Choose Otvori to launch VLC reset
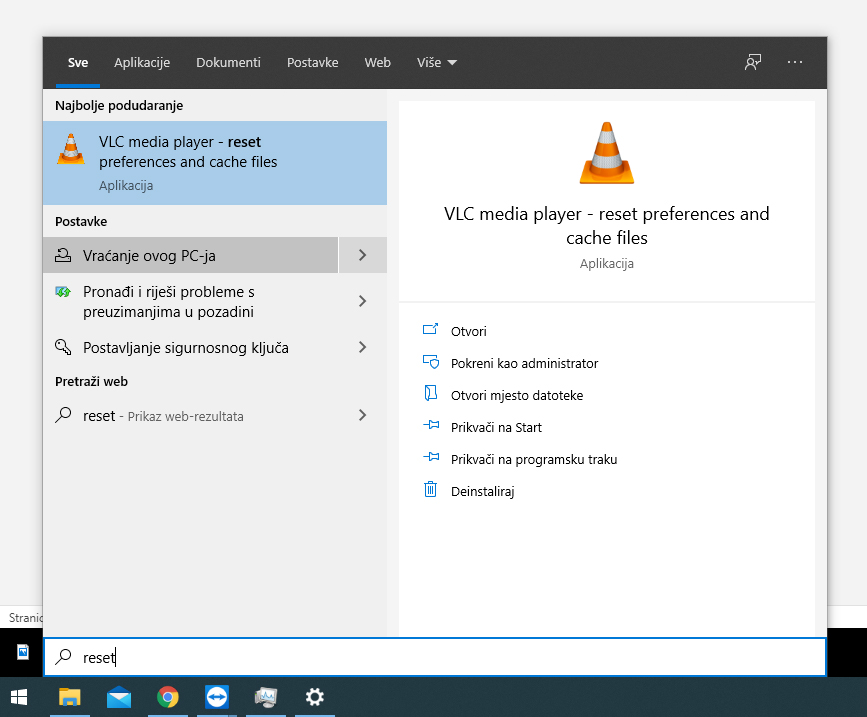 [x=469, y=331]
